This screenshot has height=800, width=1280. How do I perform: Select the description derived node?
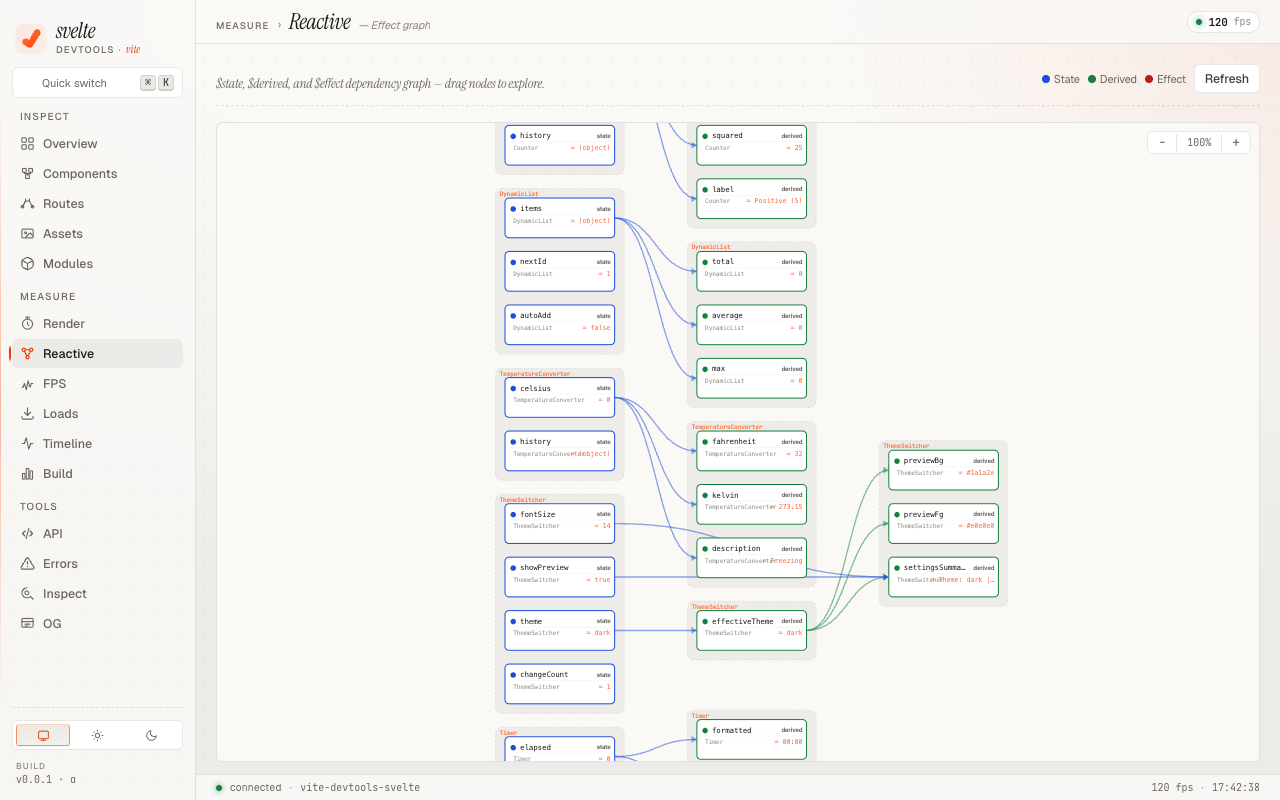tap(752, 558)
